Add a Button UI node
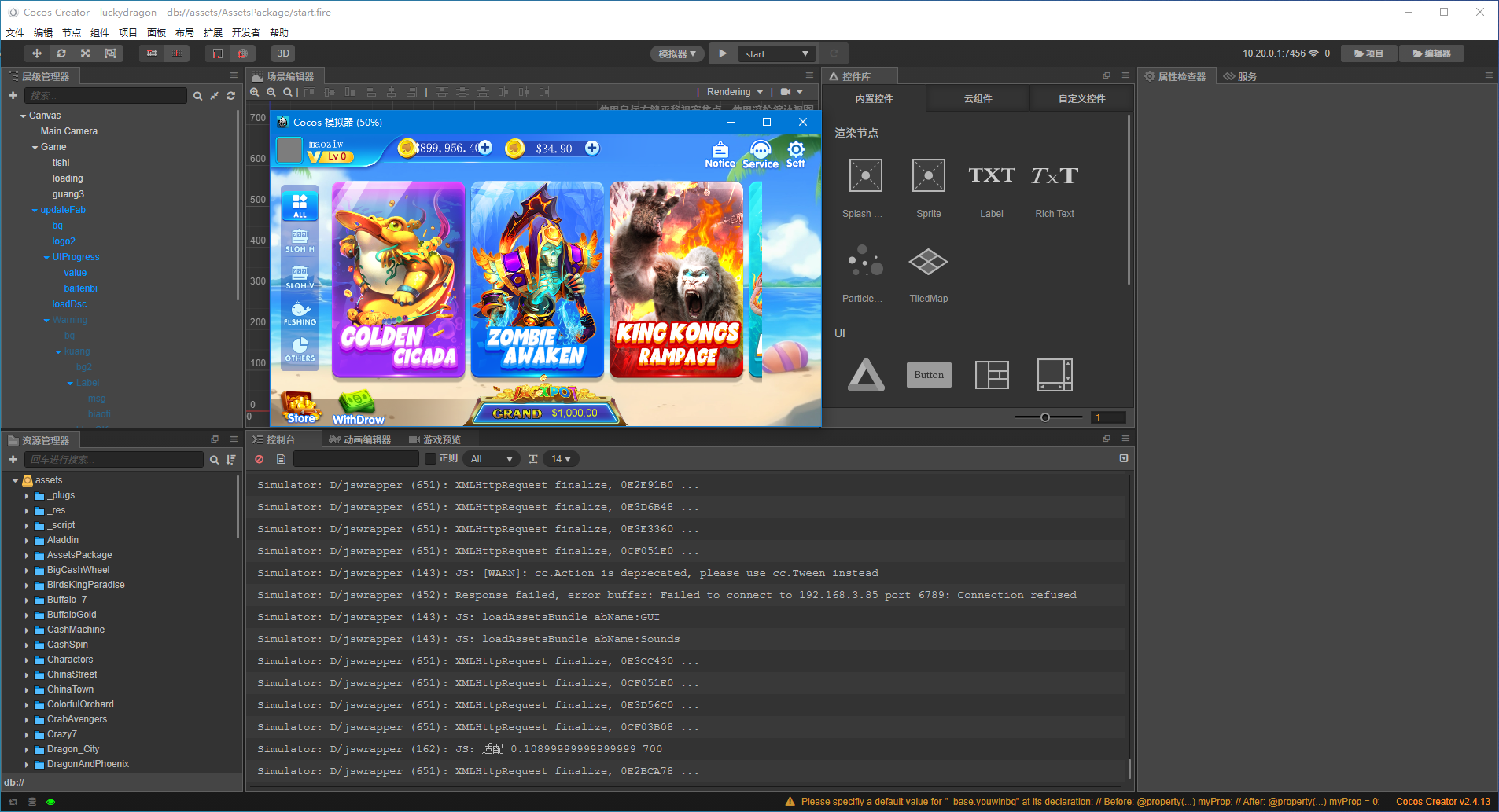 coord(929,375)
